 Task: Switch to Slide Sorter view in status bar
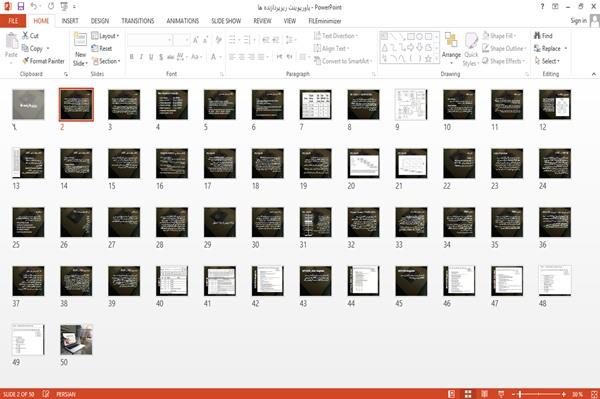coord(468,394)
